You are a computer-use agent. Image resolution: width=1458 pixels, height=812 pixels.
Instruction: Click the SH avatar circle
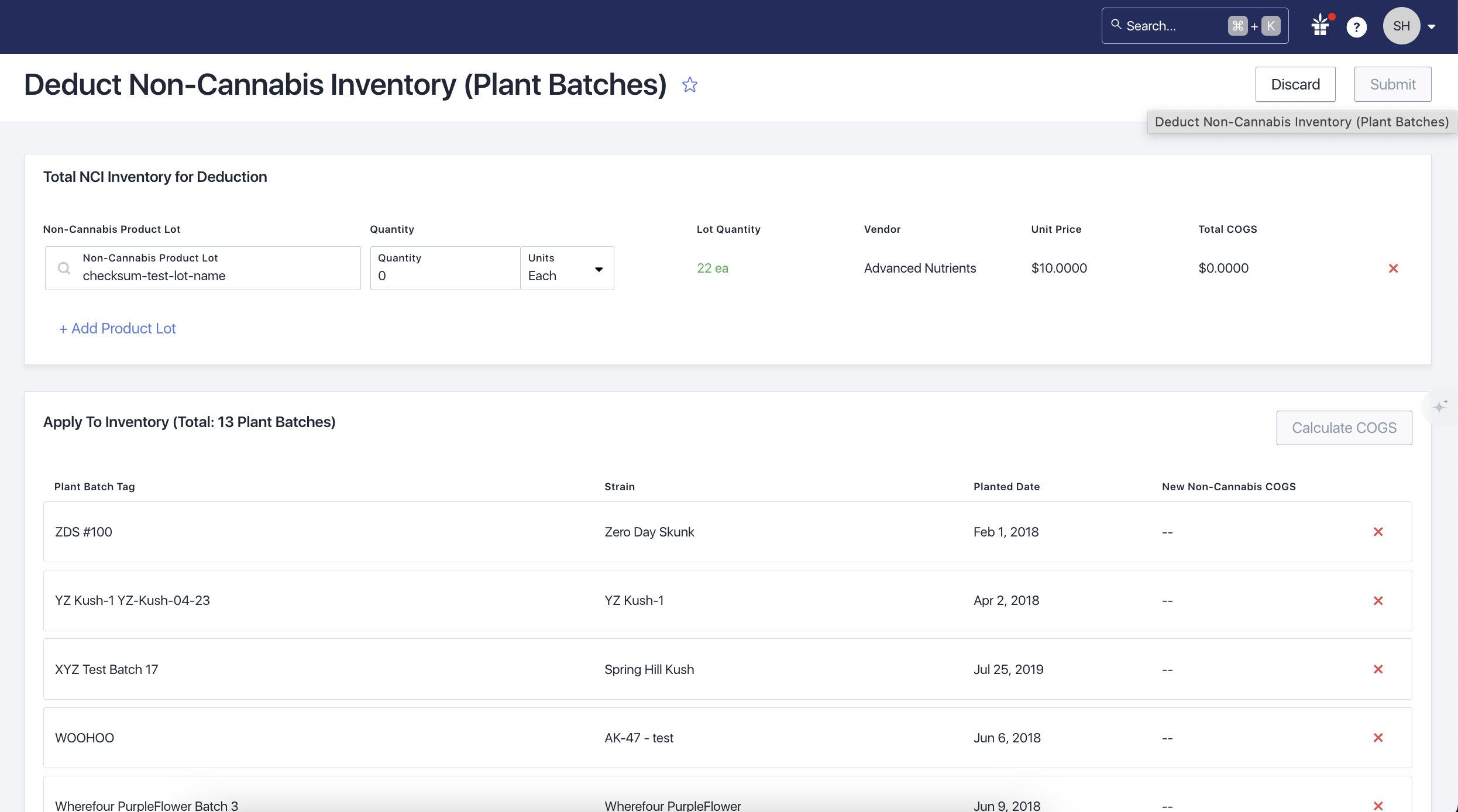1401,26
